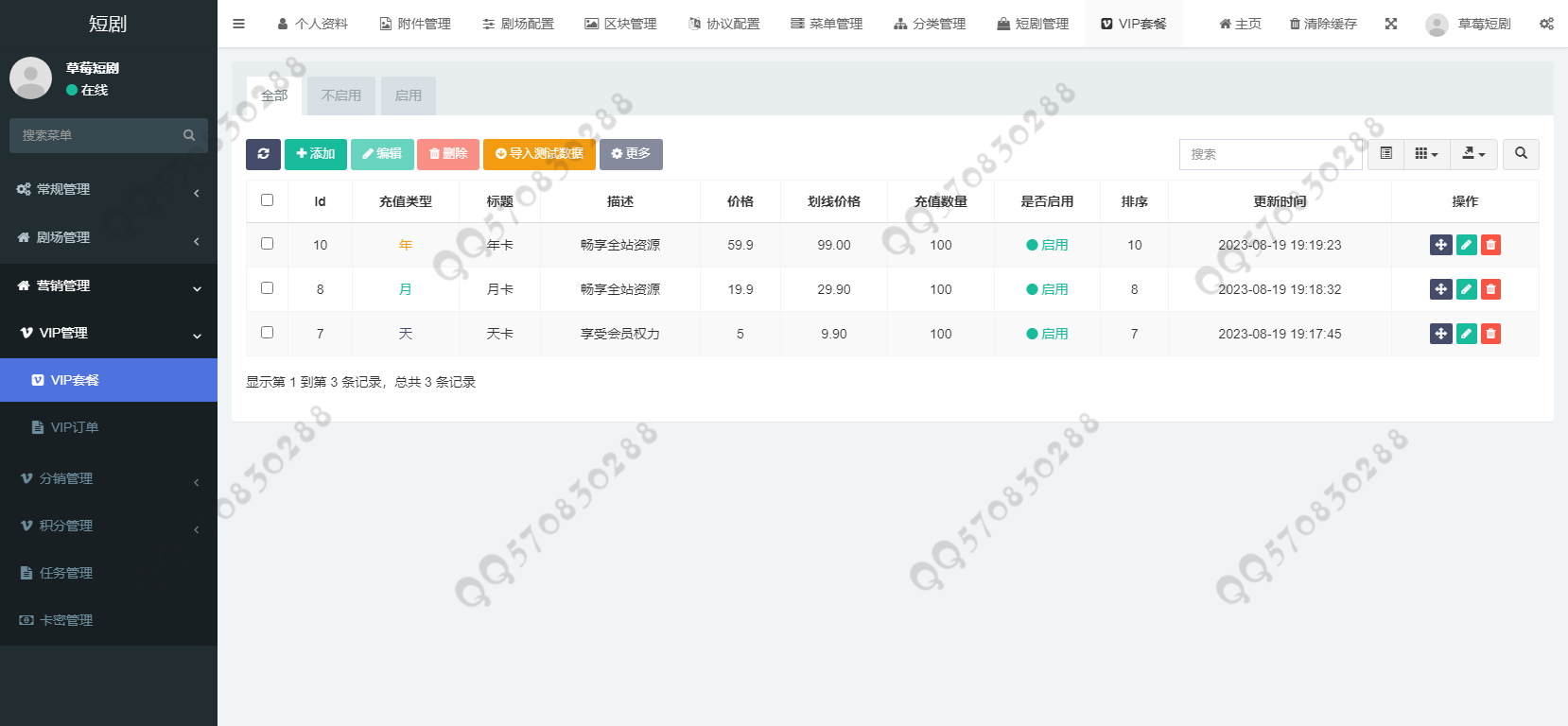Open the columns visibility dropdown
Screen dimensions: 1568x726
(x=1426, y=154)
